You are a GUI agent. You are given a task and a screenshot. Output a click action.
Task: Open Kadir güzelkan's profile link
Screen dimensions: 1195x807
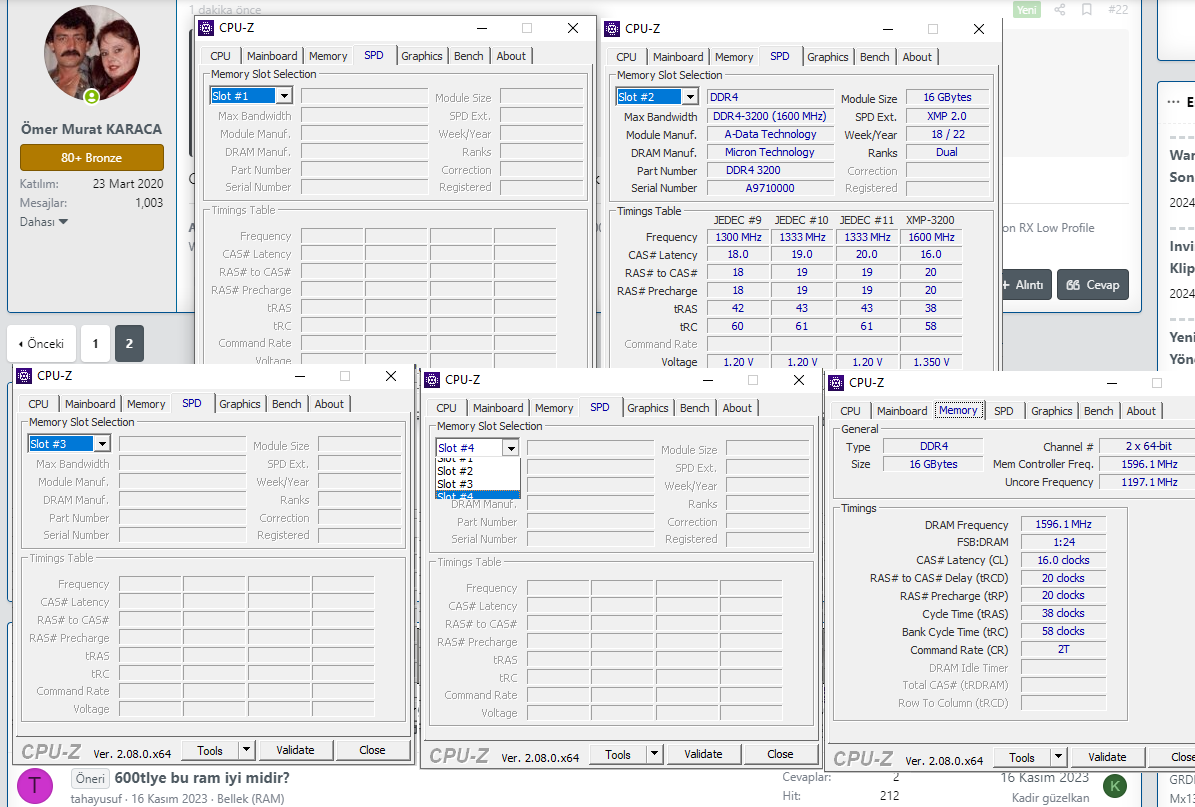click(x=1050, y=798)
